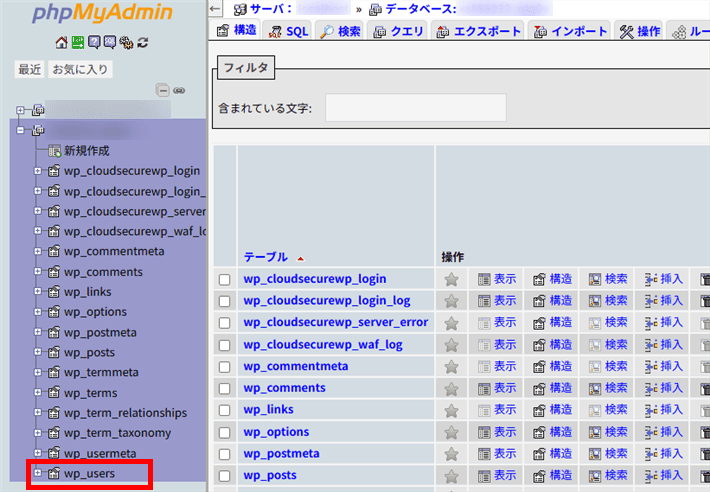The height and width of the screenshot is (492, 710).
Task: Check the wp_posts row checkbox
Action: (225, 476)
